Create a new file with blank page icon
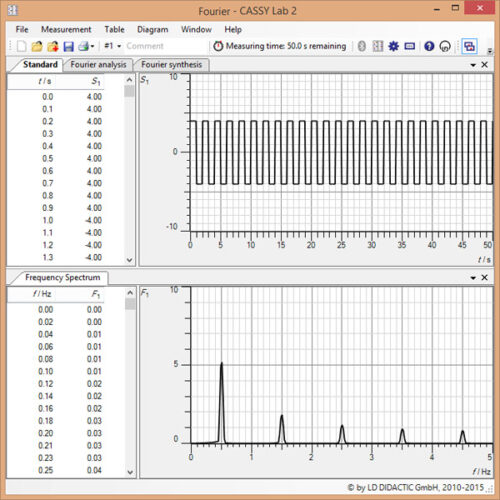 tap(22, 46)
